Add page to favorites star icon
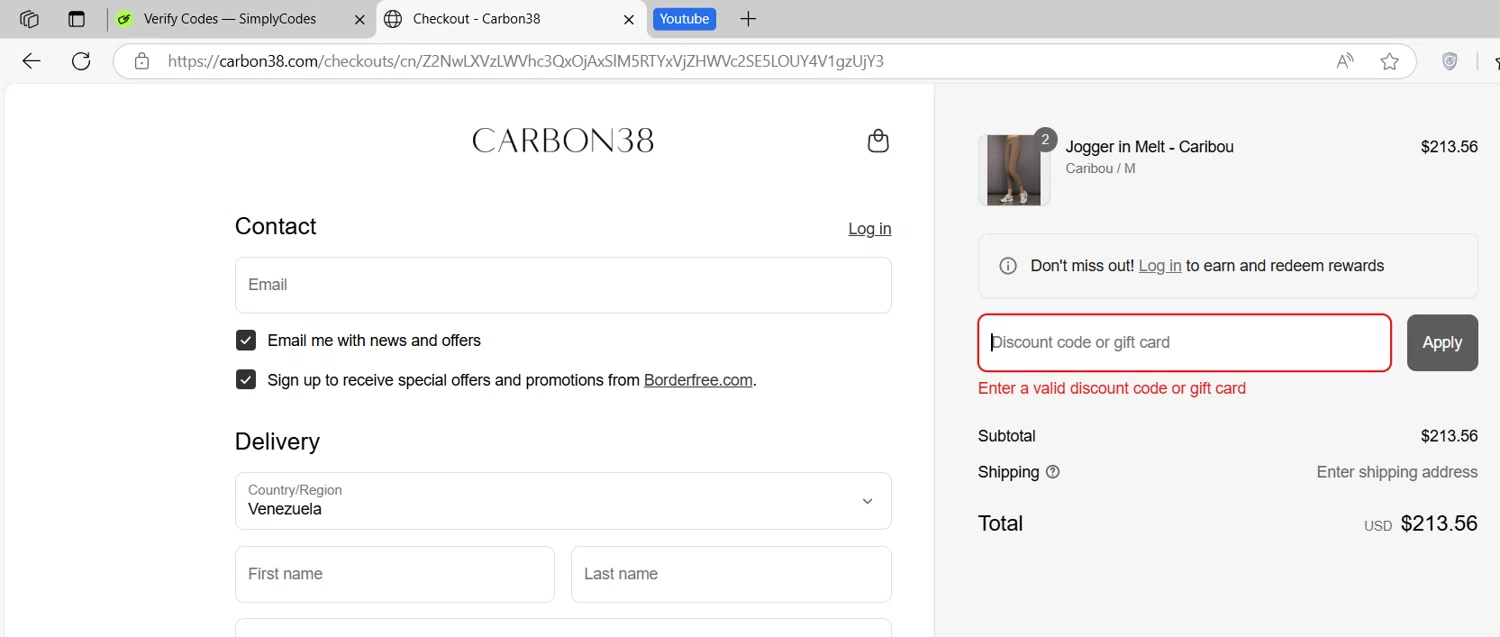The height and width of the screenshot is (637, 1500). pyautogui.click(x=1389, y=61)
